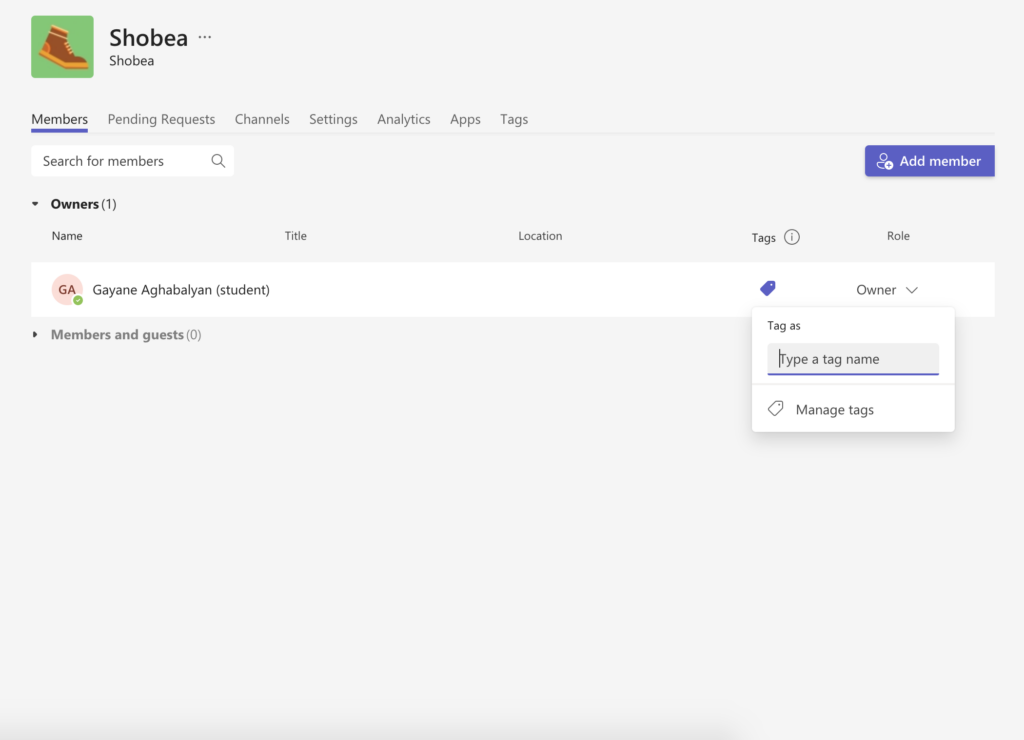
Task: Go to the Channels tab
Action: [262, 119]
